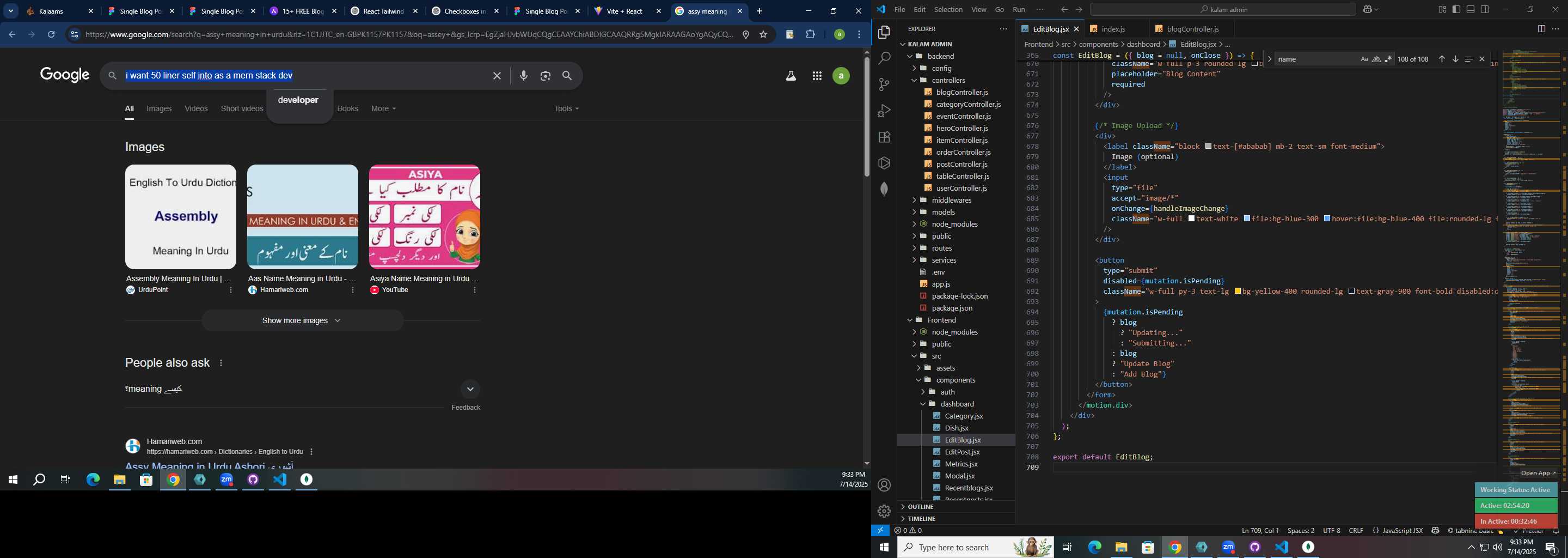Screen dimensions: 1568x558
Task: Go to next match in find widget
Action: point(1455,59)
